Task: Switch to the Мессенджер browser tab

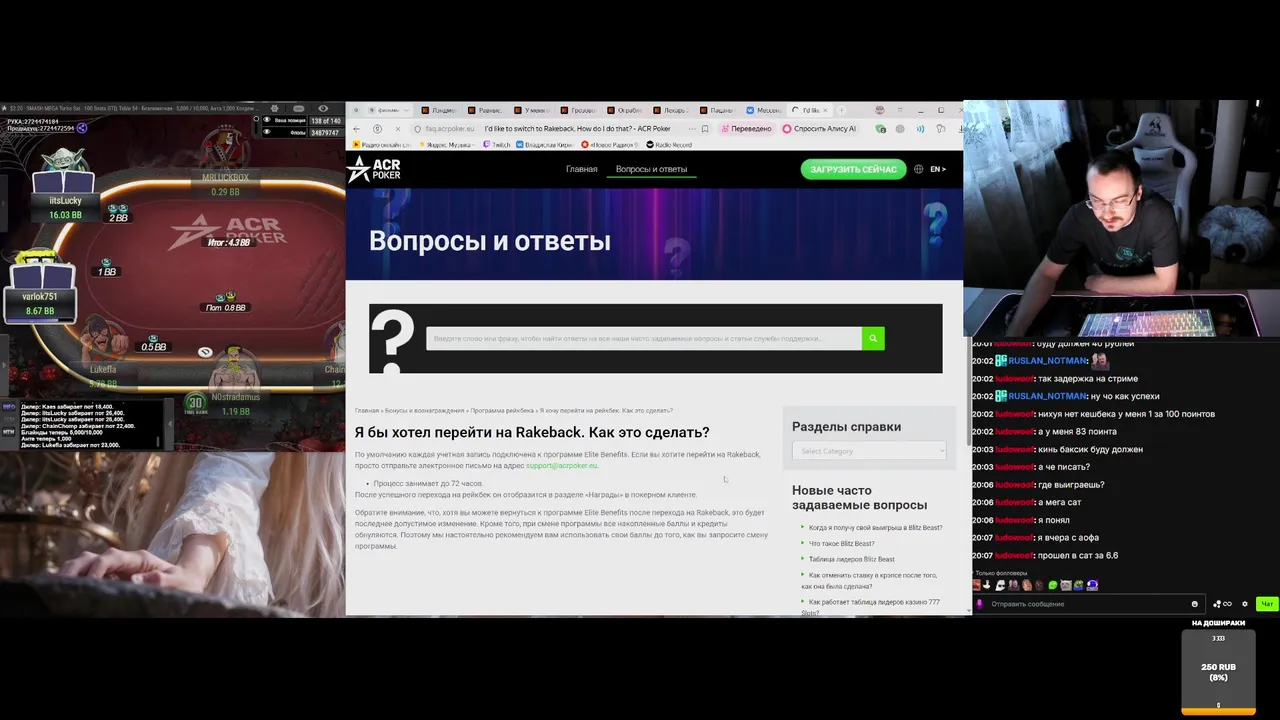Action: tap(764, 110)
